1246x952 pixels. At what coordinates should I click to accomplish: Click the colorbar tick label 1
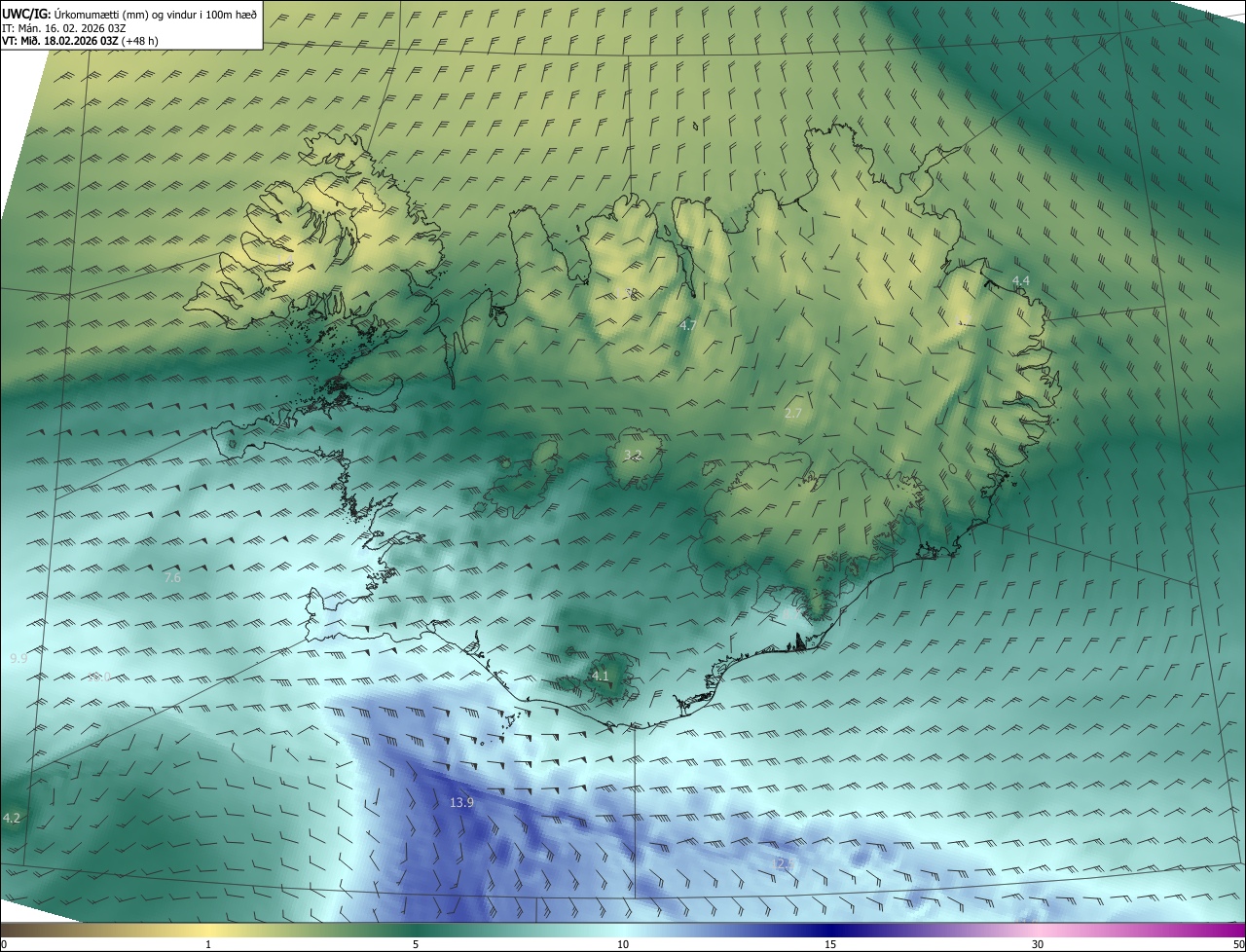[208, 944]
